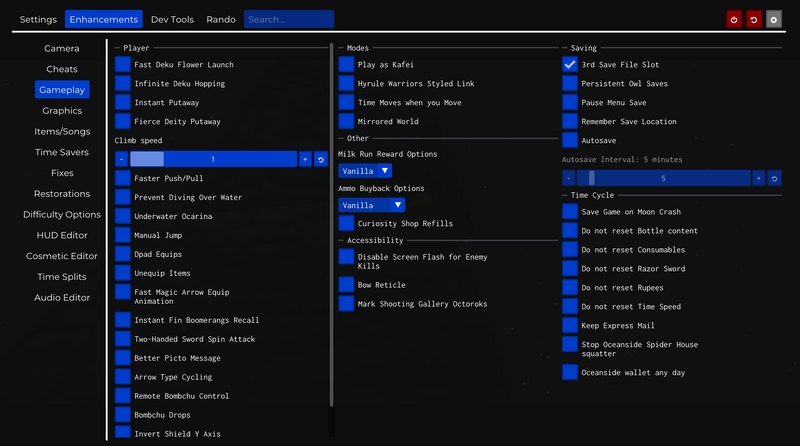Toggle Pause Menu Save checkbox
The width and height of the screenshot is (800, 446).
tap(570, 102)
